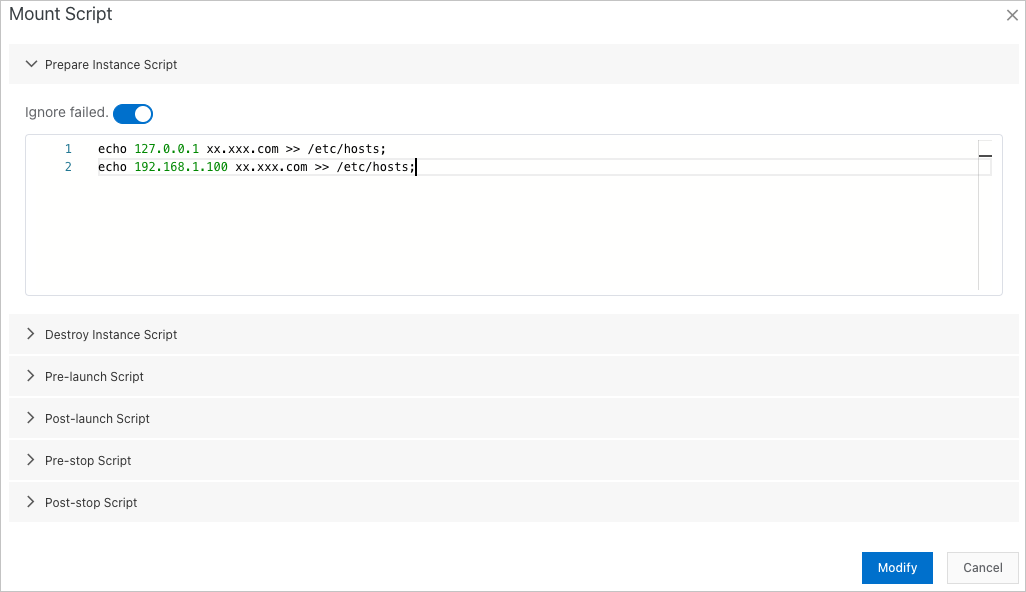Expand the Post-stop Script section
This screenshot has height=592, width=1026.
[x=91, y=502]
